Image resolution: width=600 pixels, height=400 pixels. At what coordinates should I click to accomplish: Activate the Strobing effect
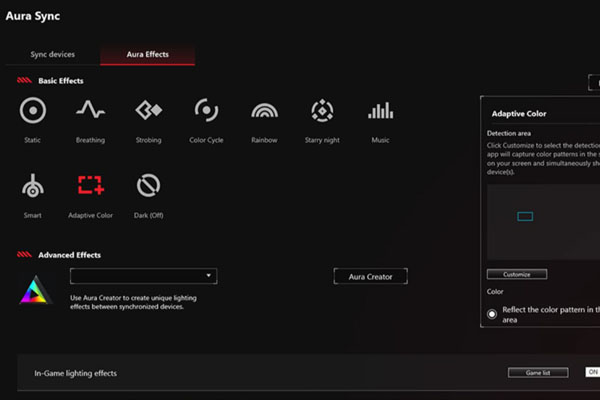(x=148, y=111)
